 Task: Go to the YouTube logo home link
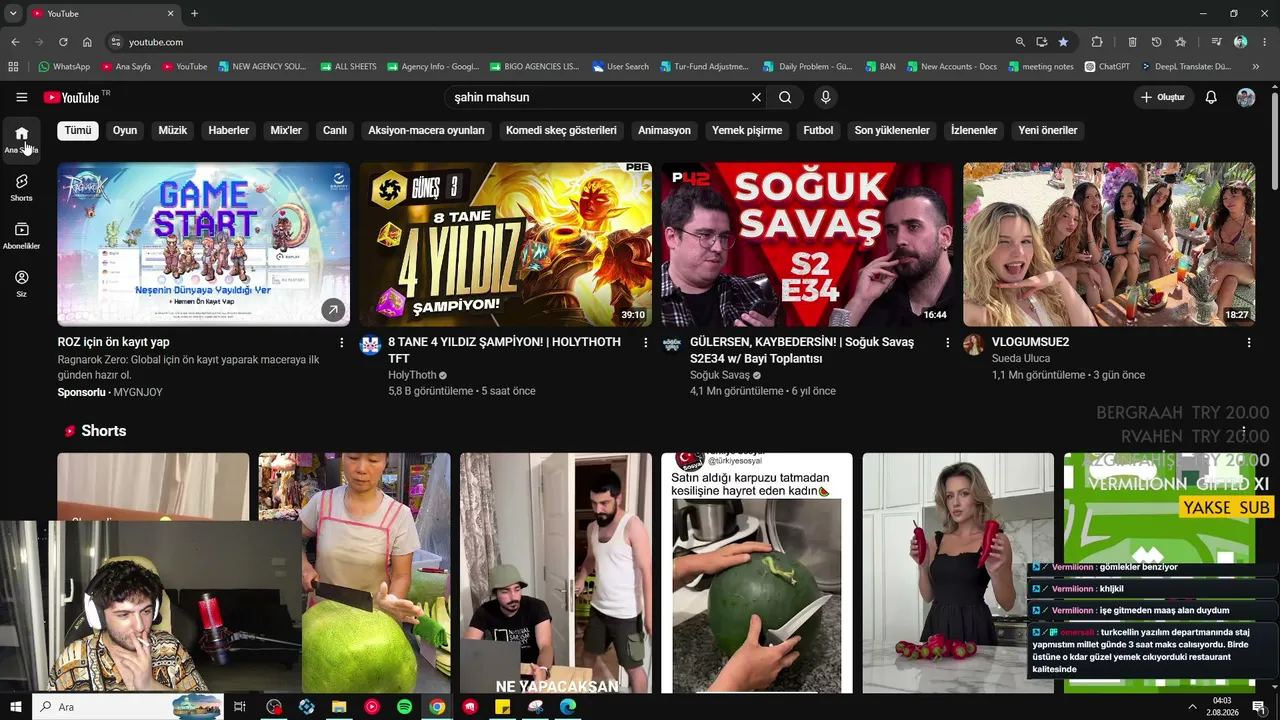pos(71,97)
